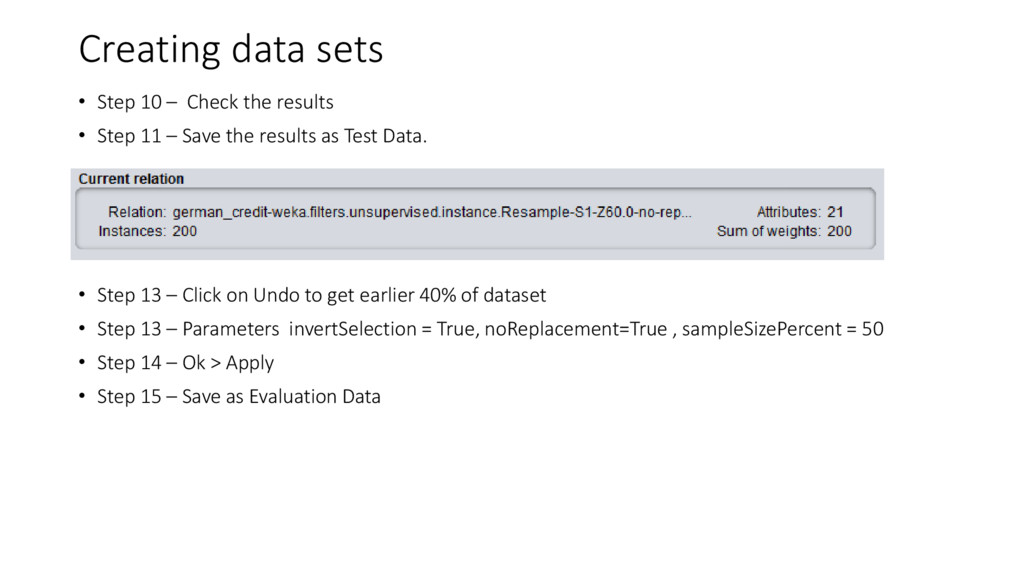Image resolution: width=1024 pixels, height=576 pixels.
Task: Click the 'Attributes: 21' value
Action: (800, 212)
